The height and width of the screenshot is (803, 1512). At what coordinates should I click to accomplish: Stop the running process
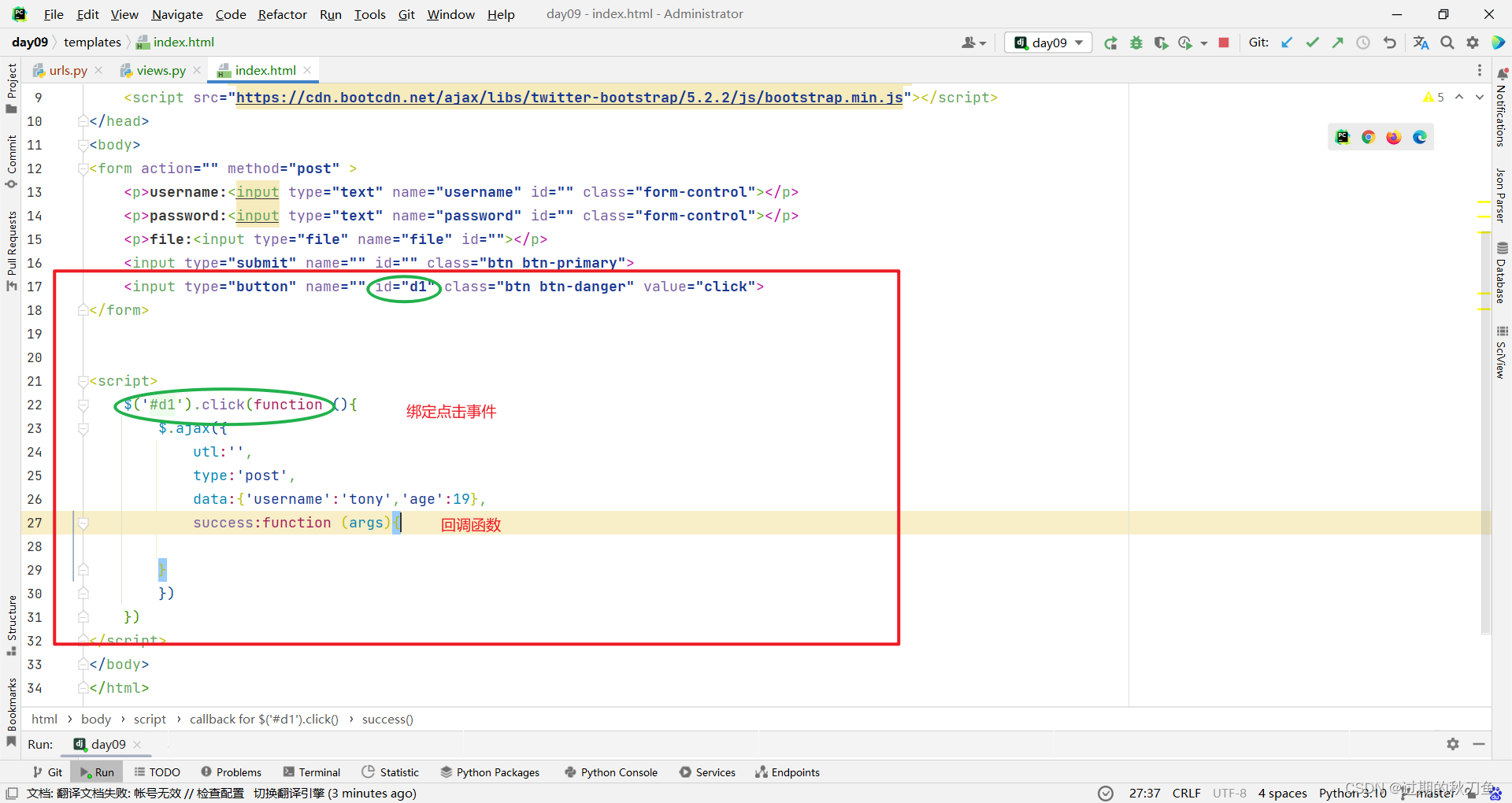pos(1224,43)
